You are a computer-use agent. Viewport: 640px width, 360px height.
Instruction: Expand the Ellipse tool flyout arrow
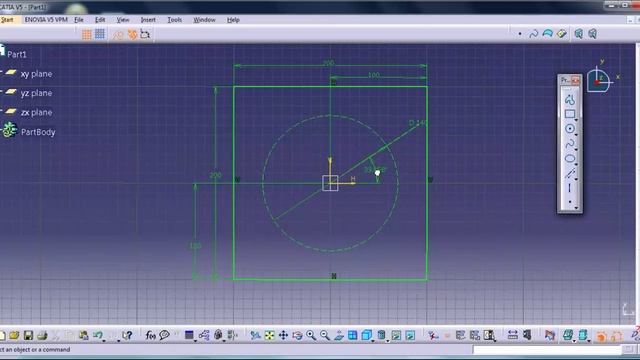click(x=576, y=164)
